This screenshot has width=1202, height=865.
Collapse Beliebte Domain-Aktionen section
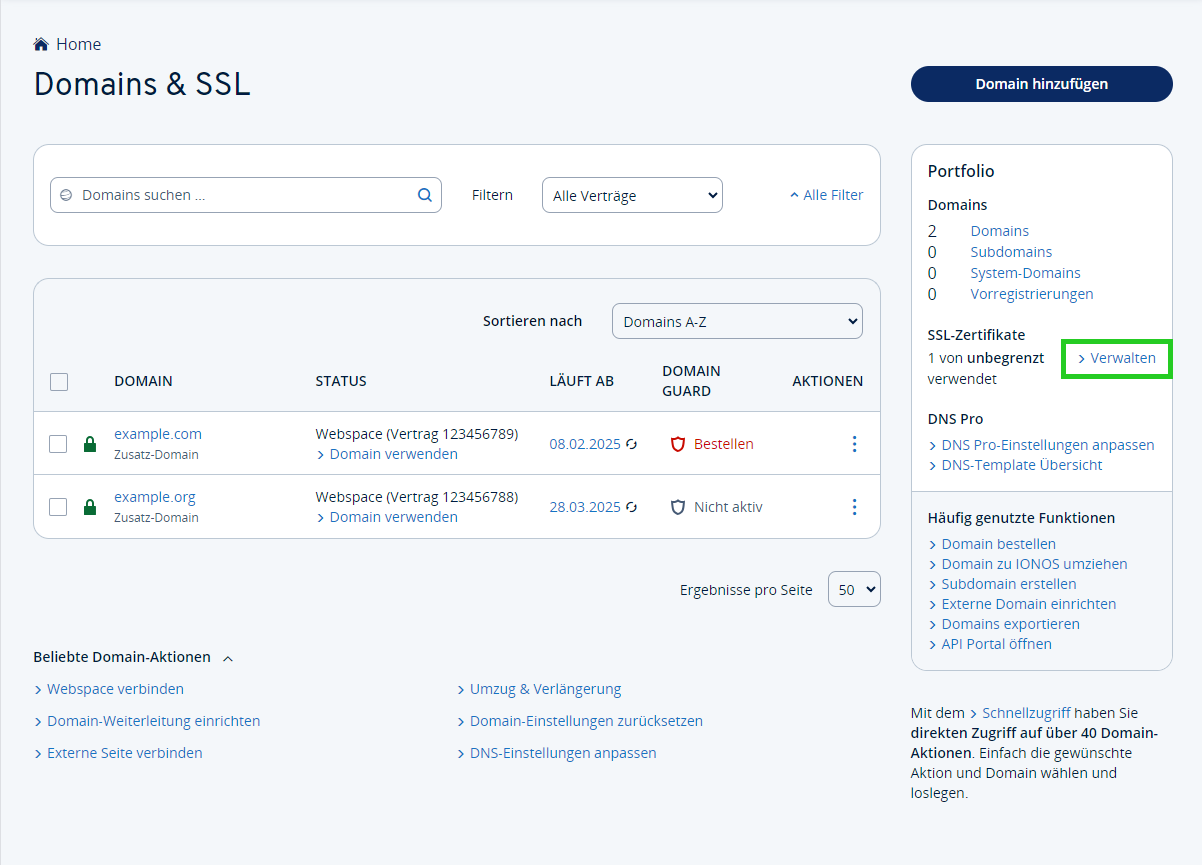pyautogui.click(x=133, y=657)
